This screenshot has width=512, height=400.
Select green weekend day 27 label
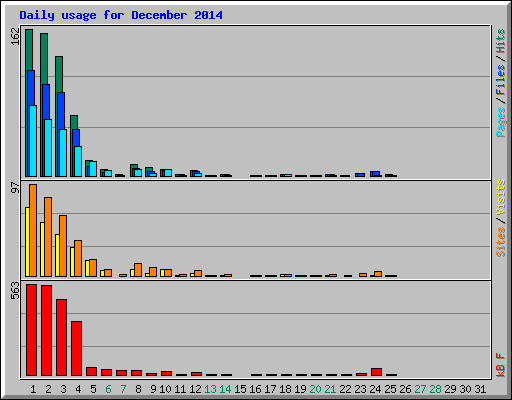[420, 389]
